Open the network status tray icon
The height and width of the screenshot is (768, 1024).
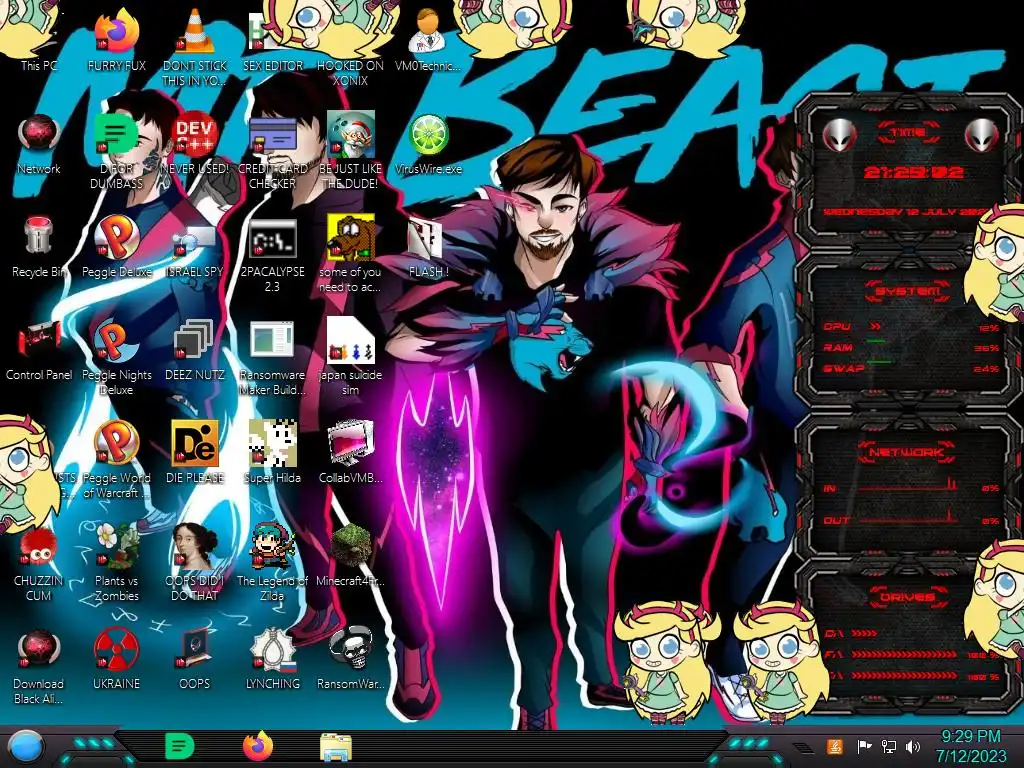(x=888, y=746)
